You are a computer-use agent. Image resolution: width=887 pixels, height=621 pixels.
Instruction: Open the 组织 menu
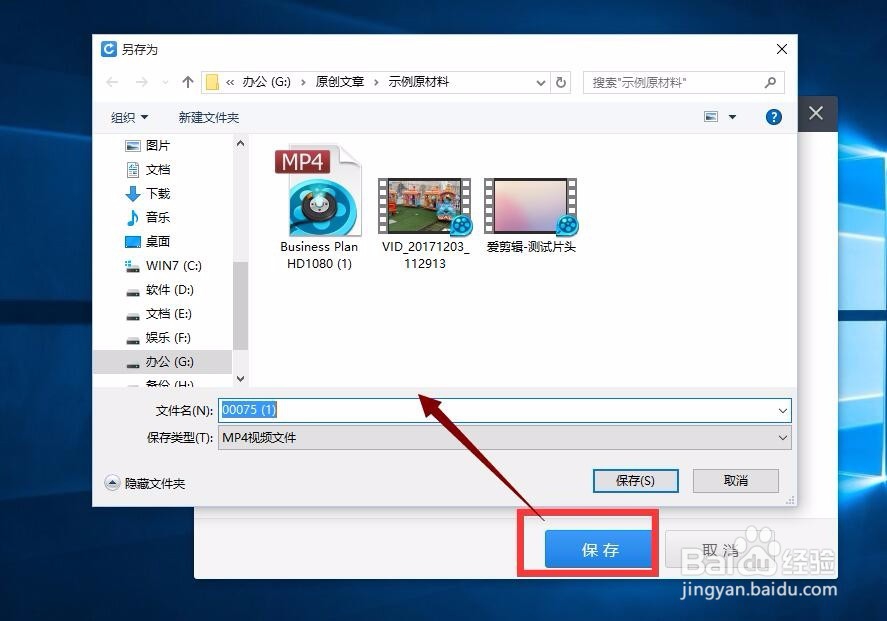129,118
